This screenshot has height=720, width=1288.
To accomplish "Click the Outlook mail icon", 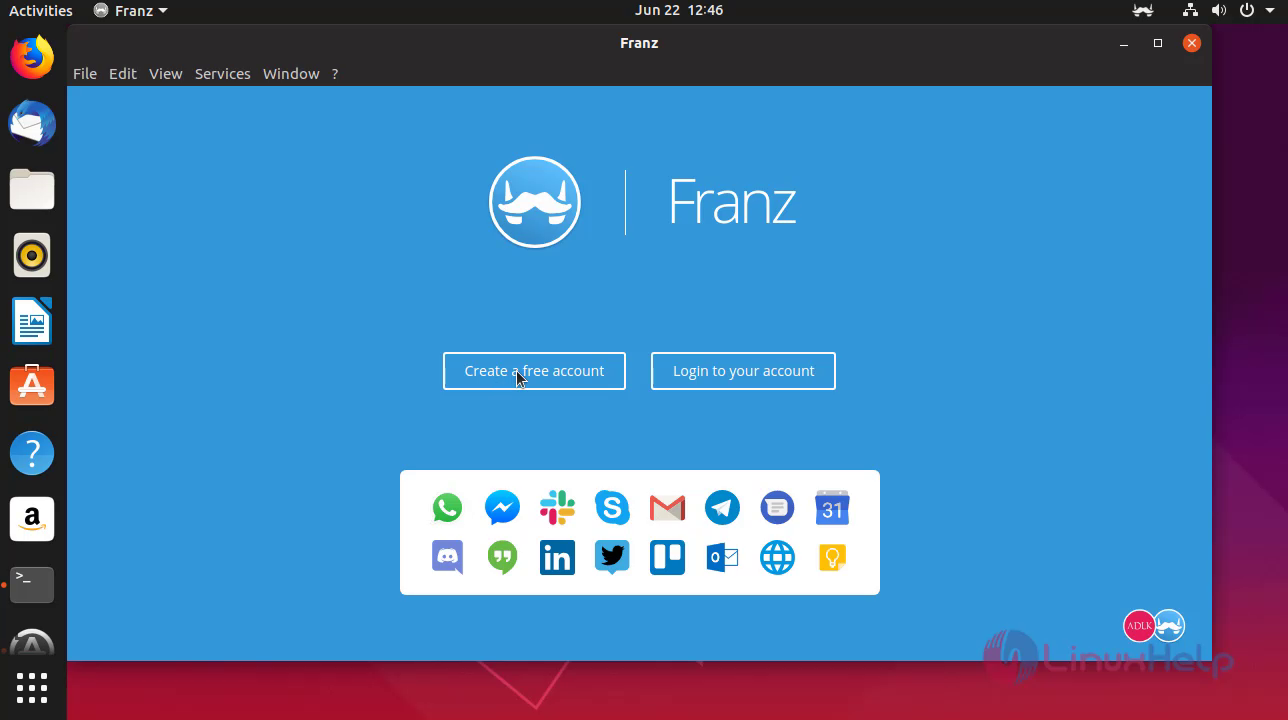I will [x=722, y=558].
